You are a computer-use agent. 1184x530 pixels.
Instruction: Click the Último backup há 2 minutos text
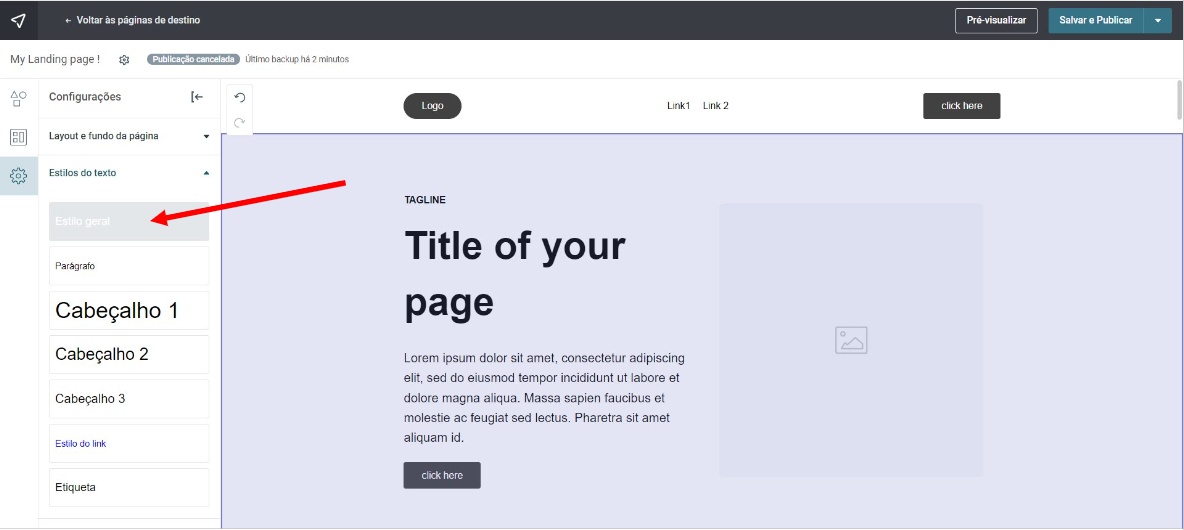point(298,60)
